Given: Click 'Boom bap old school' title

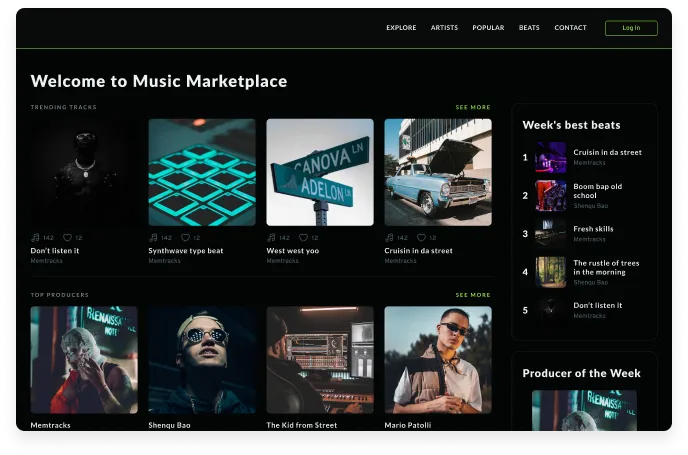Looking at the screenshot, I should (598, 191).
